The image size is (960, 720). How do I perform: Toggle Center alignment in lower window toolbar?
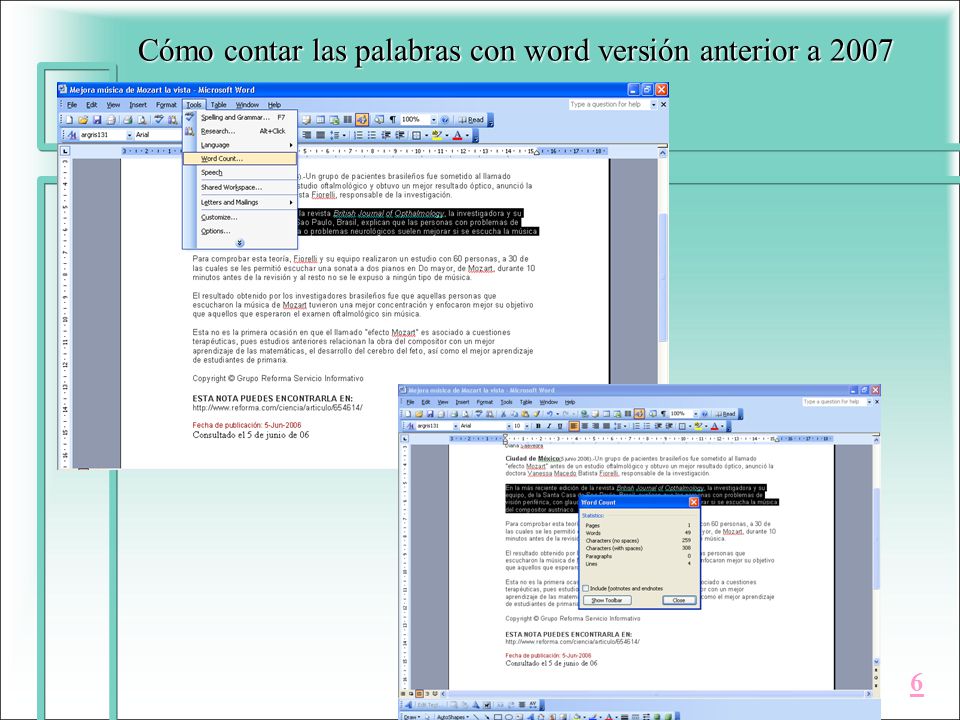tap(585, 426)
